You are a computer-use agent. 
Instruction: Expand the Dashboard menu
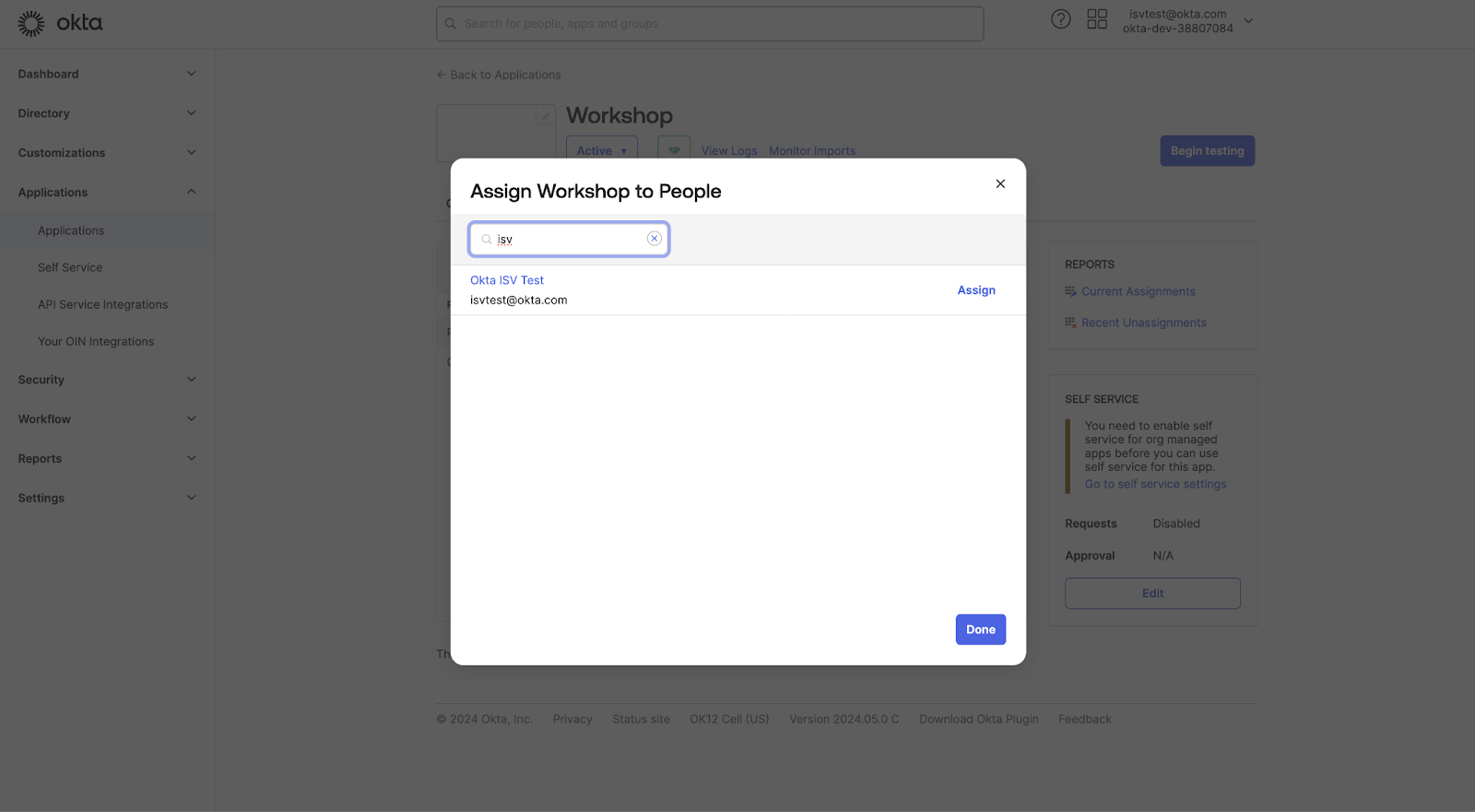108,74
